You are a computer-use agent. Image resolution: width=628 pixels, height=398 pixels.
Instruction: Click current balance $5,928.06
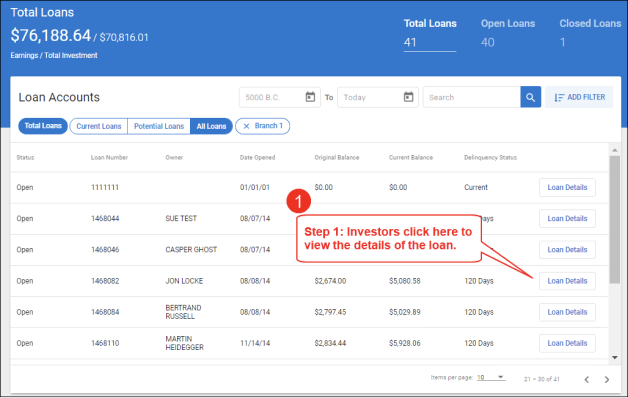405,343
